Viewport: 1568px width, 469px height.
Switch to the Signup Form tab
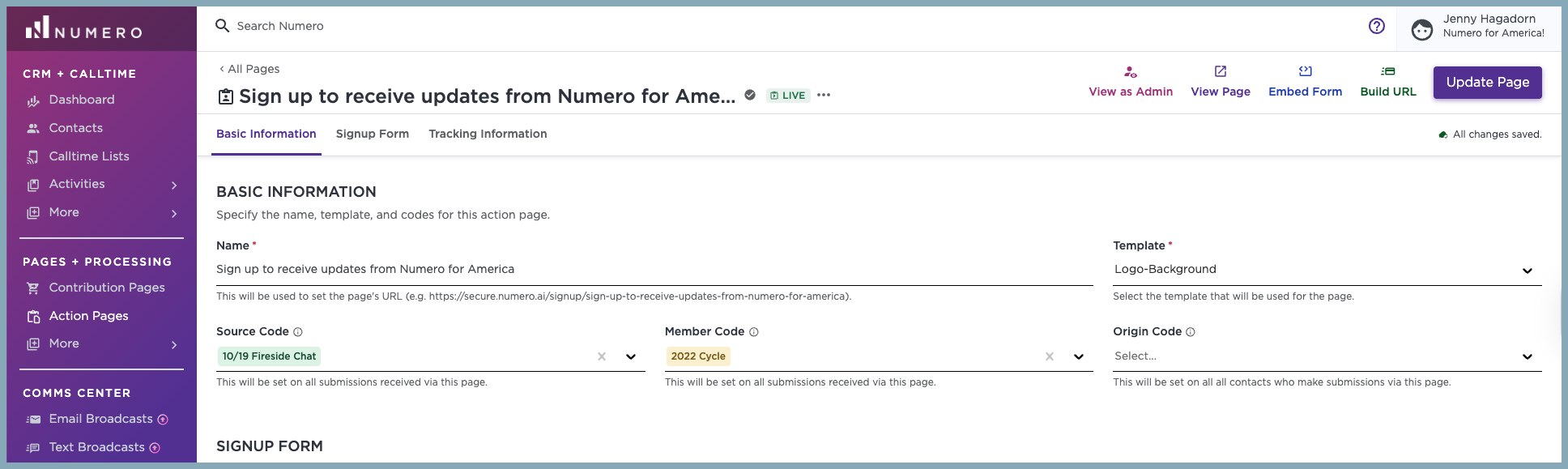click(x=373, y=134)
